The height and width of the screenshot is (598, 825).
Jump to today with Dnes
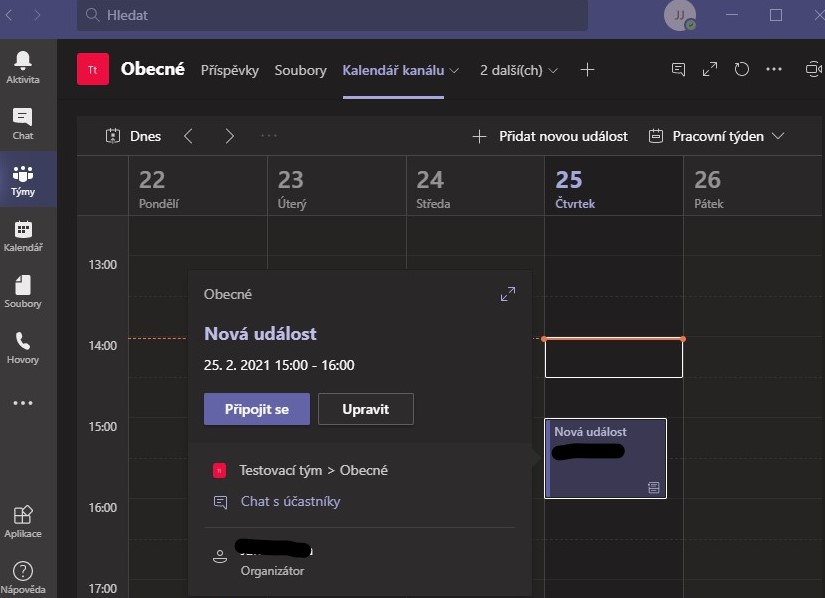134,136
